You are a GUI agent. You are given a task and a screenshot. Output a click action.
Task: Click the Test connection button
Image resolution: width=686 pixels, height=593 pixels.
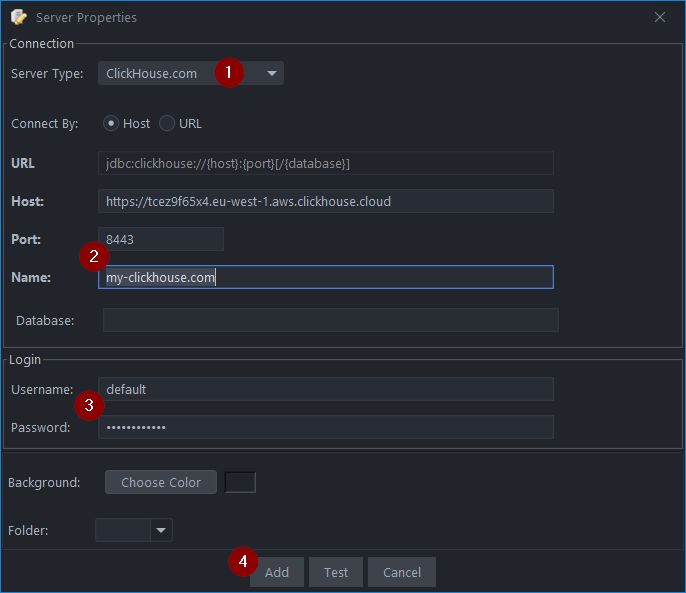pos(336,572)
